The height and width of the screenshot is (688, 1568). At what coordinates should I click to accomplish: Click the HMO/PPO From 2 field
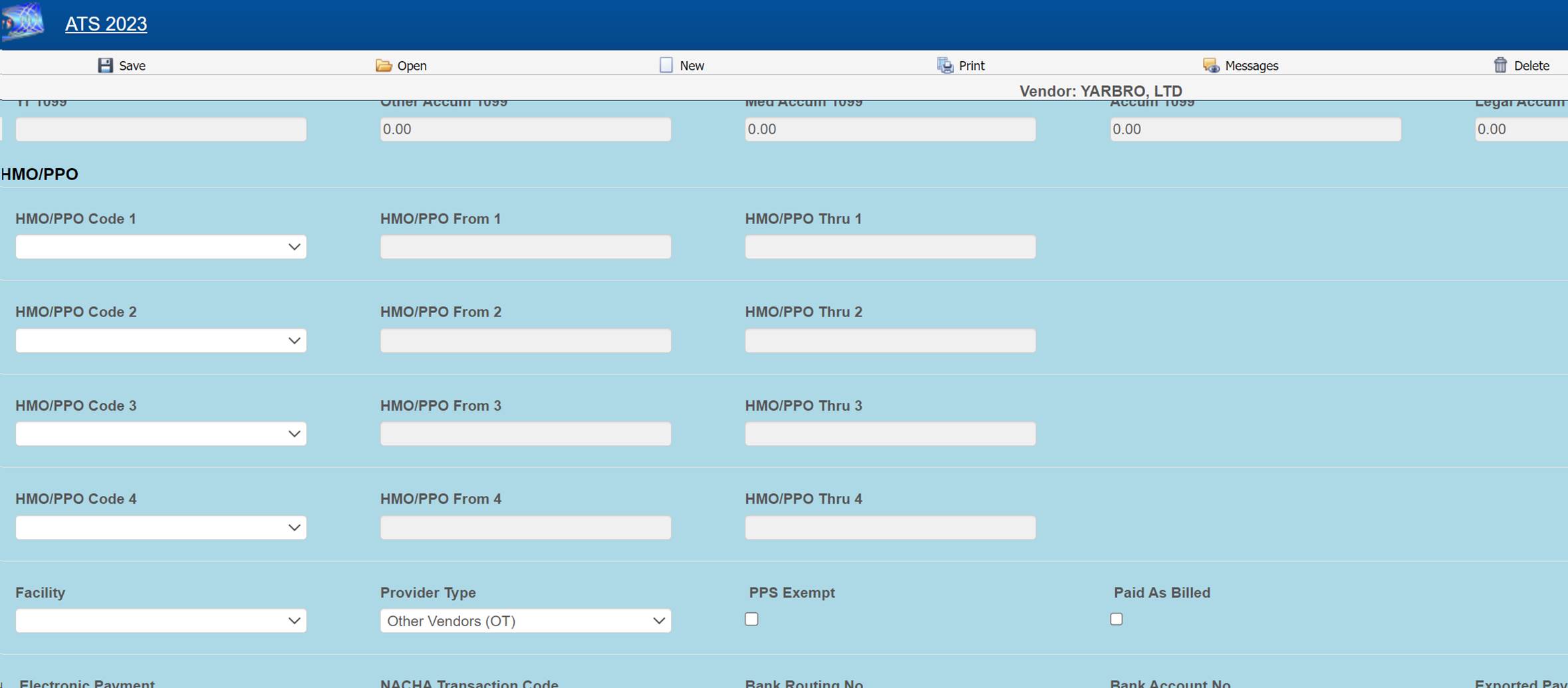525,340
